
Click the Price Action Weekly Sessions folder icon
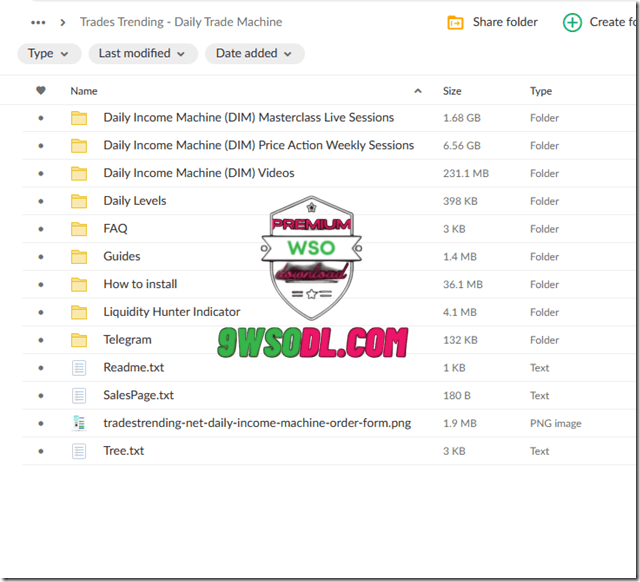click(x=79, y=146)
